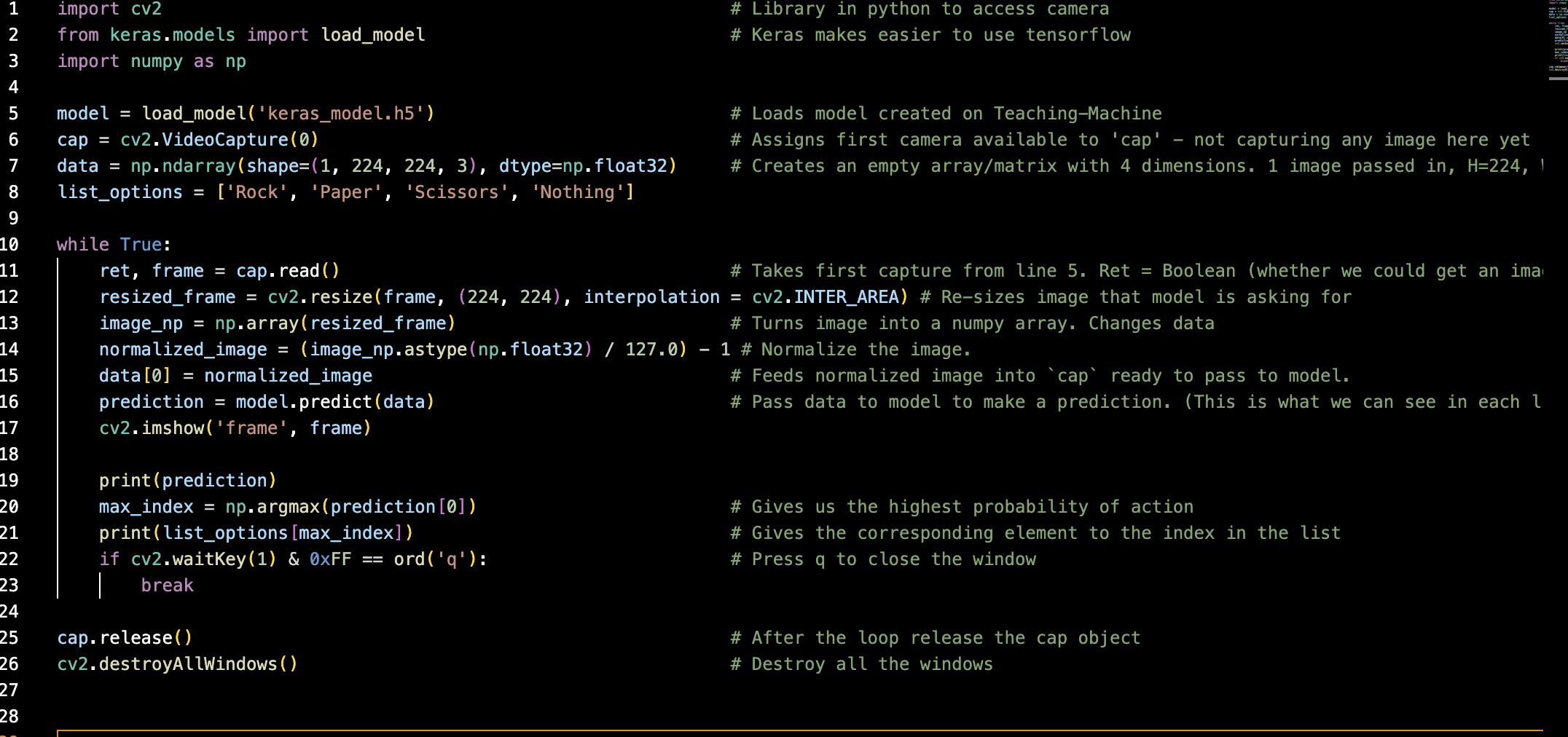The width and height of the screenshot is (1568, 737).
Task: Click the empty line 28
Action: (x=219, y=717)
